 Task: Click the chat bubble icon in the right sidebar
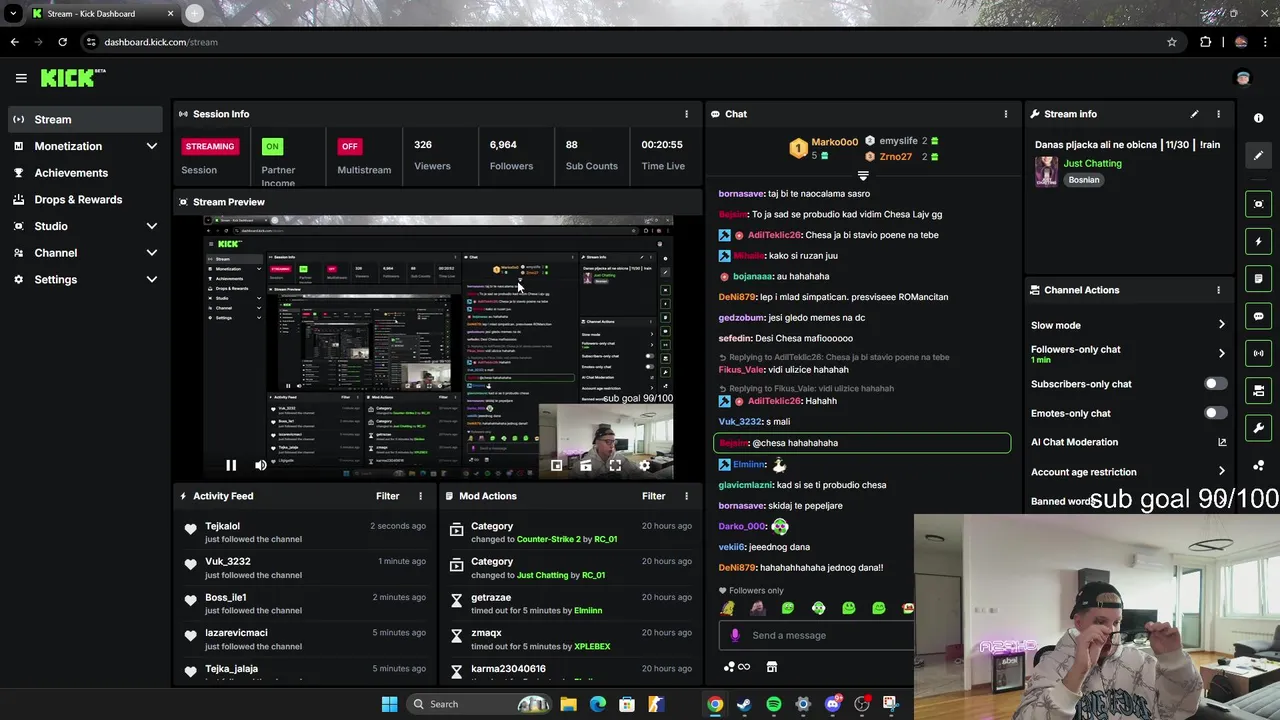1258,316
